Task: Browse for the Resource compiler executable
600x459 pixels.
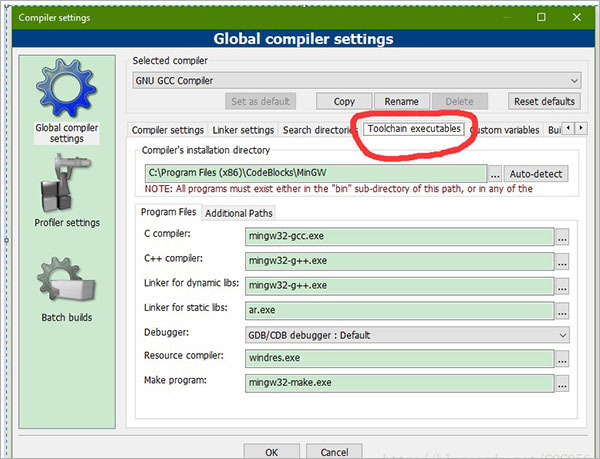Action: coord(562,358)
